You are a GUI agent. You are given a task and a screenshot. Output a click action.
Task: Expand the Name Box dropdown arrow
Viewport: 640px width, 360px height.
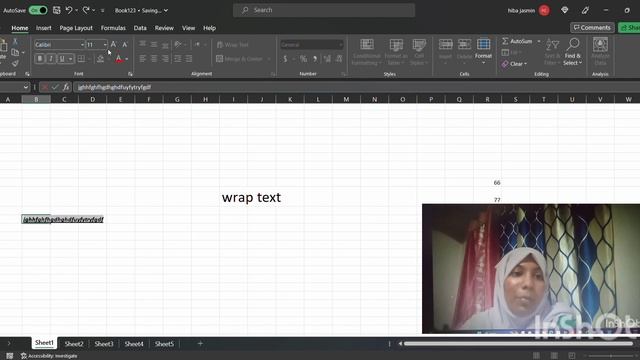26,87
